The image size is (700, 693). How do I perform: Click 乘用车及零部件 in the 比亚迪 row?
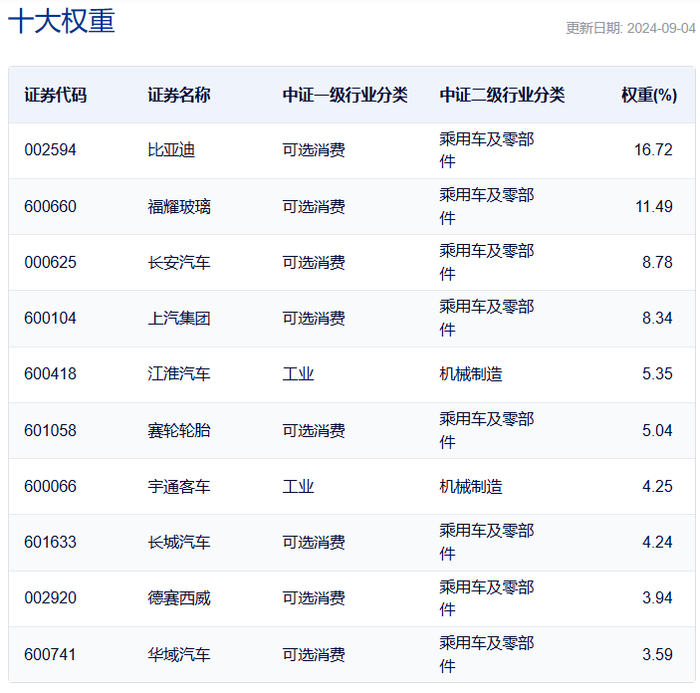click(x=487, y=150)
